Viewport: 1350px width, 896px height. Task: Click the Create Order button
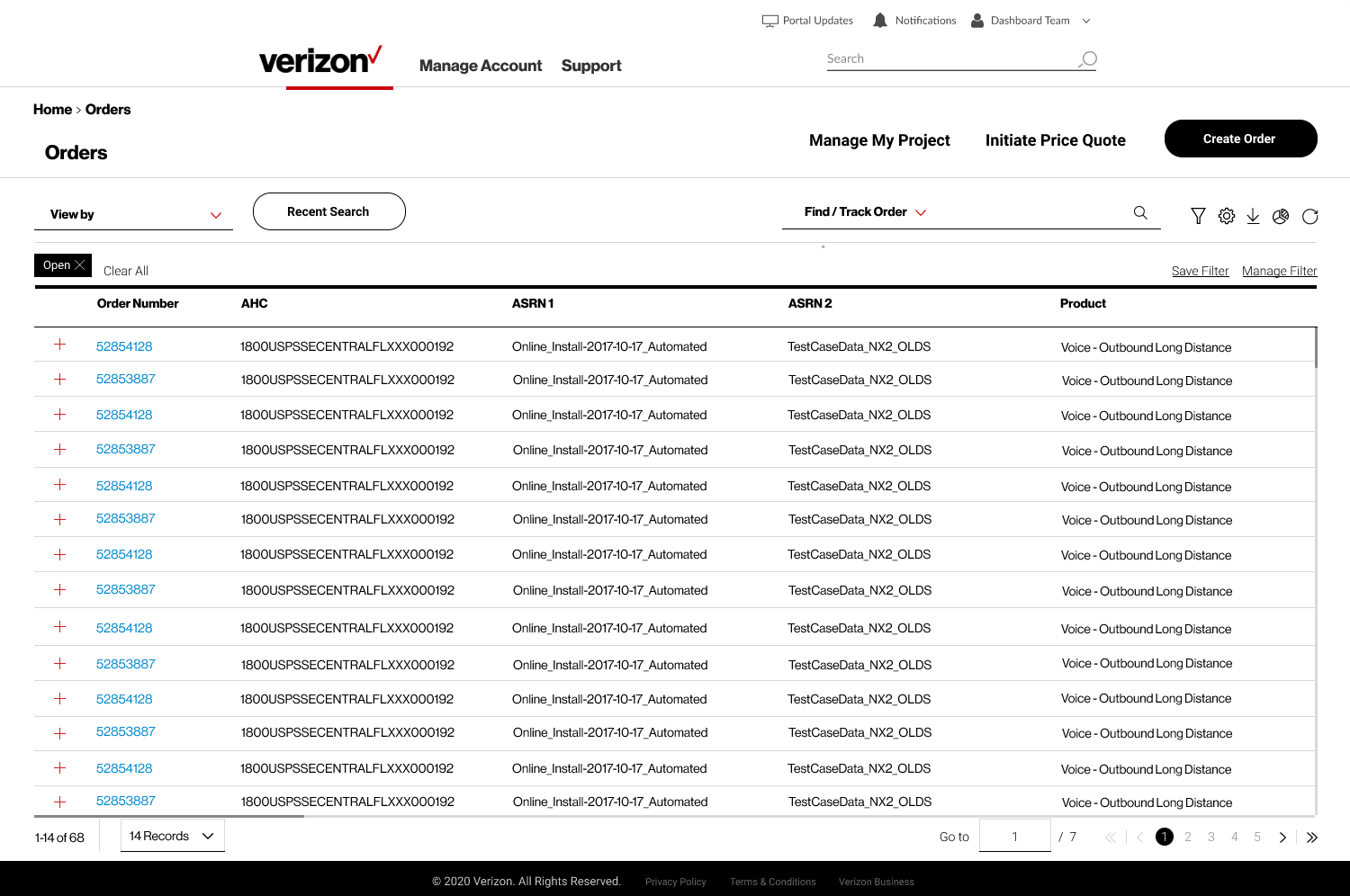pos(1240,139)
